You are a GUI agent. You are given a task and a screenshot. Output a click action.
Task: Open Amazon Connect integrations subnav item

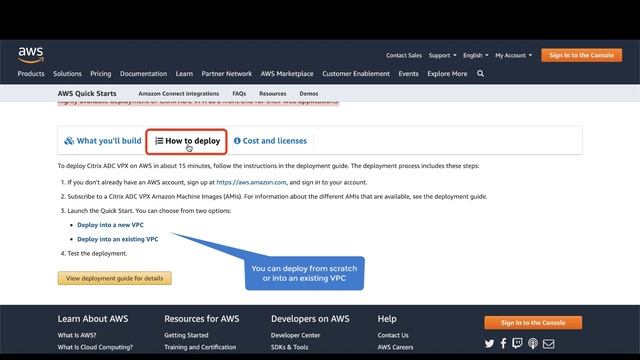click(x=179, y=93)
